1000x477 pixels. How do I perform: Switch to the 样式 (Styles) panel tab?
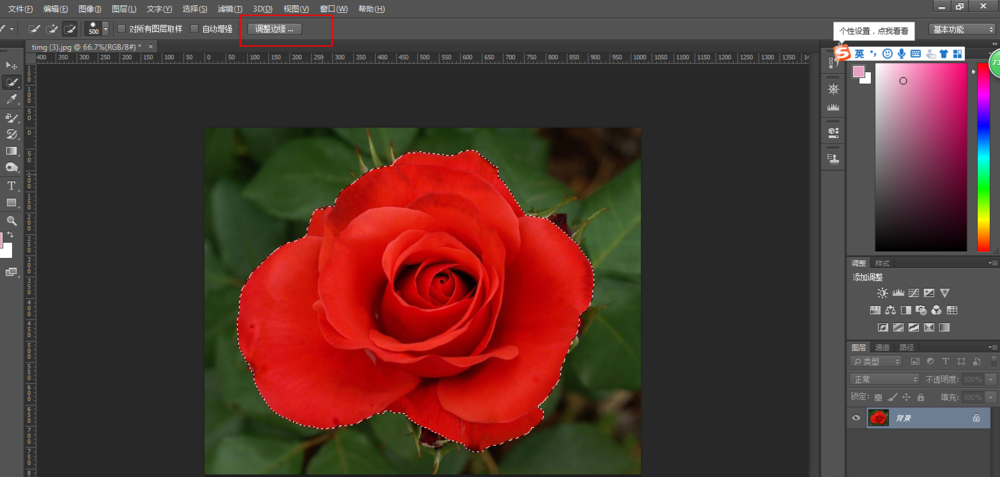click(x=883, y=262)
